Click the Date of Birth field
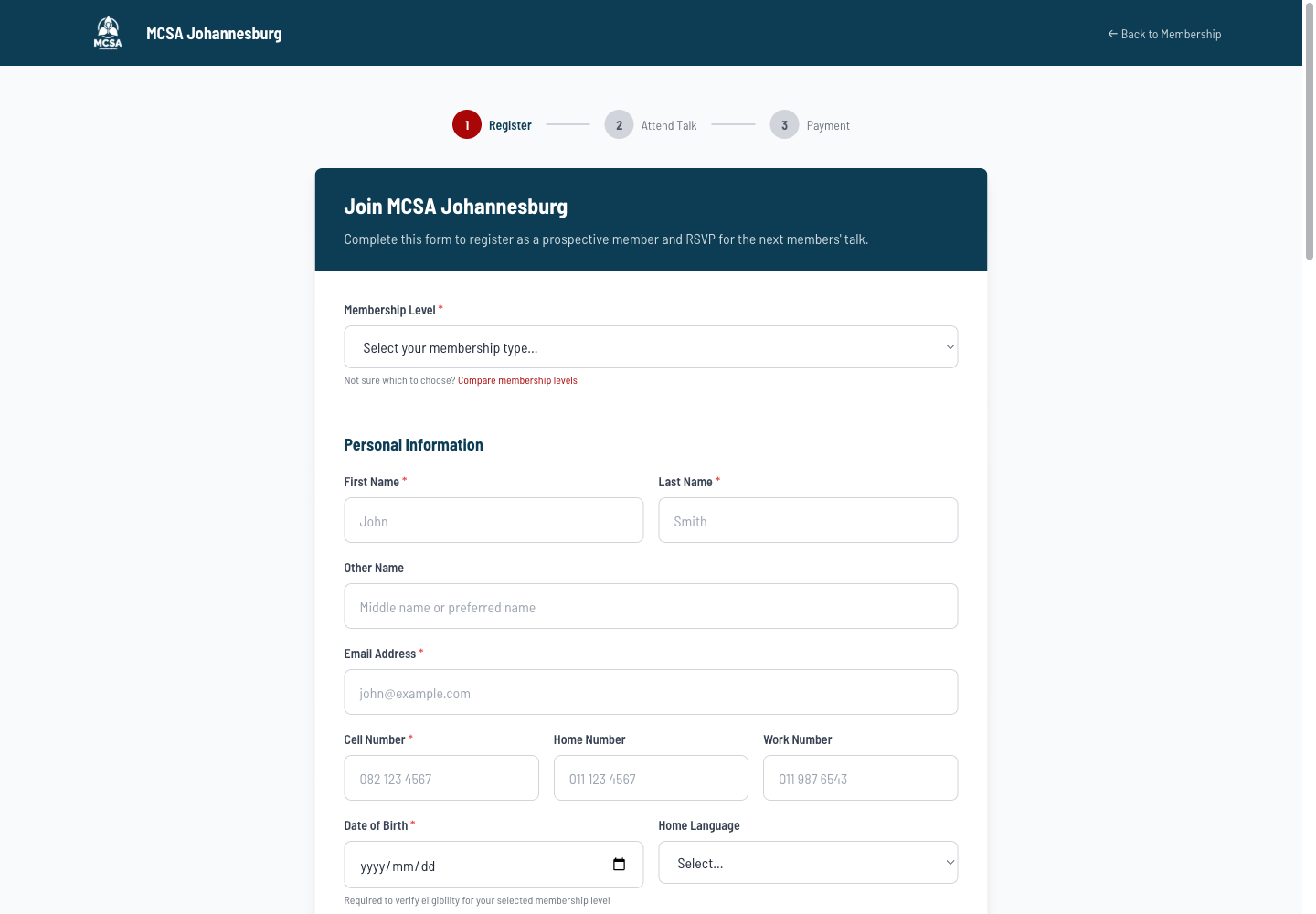This screenshot has width=1316, height=914. [493, 865]
